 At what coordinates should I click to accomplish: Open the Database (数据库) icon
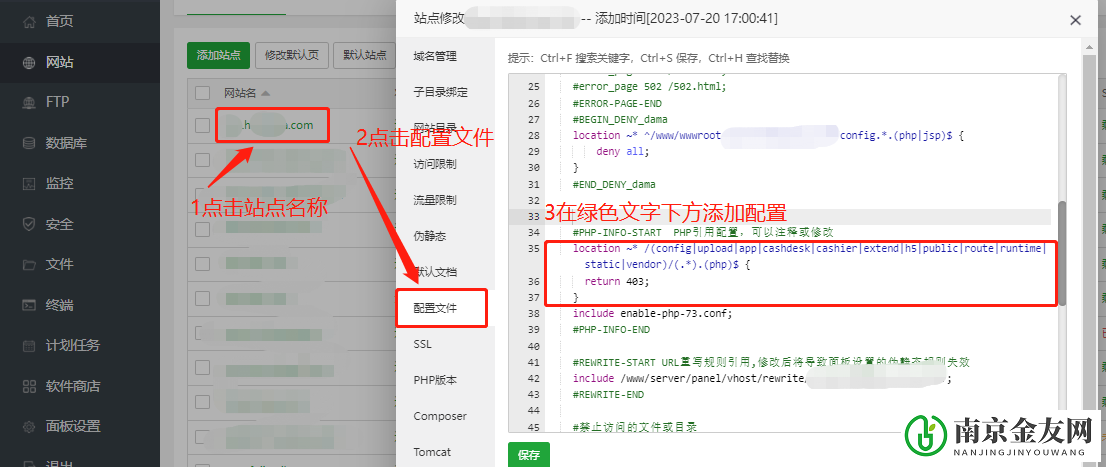27,143
